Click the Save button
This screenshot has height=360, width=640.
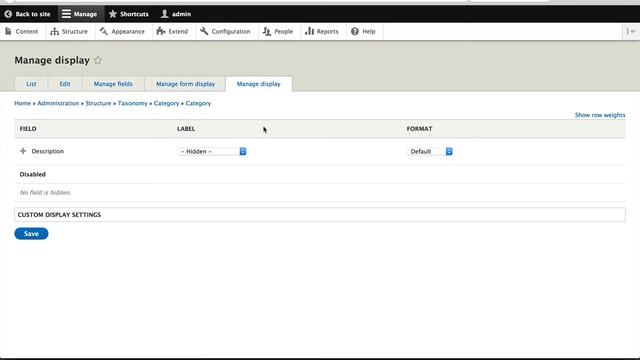[x=31, y=233]
